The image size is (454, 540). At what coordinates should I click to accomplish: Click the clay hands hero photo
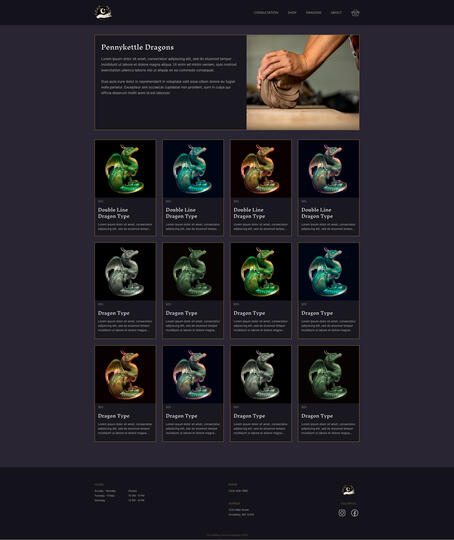coord(303,82)
